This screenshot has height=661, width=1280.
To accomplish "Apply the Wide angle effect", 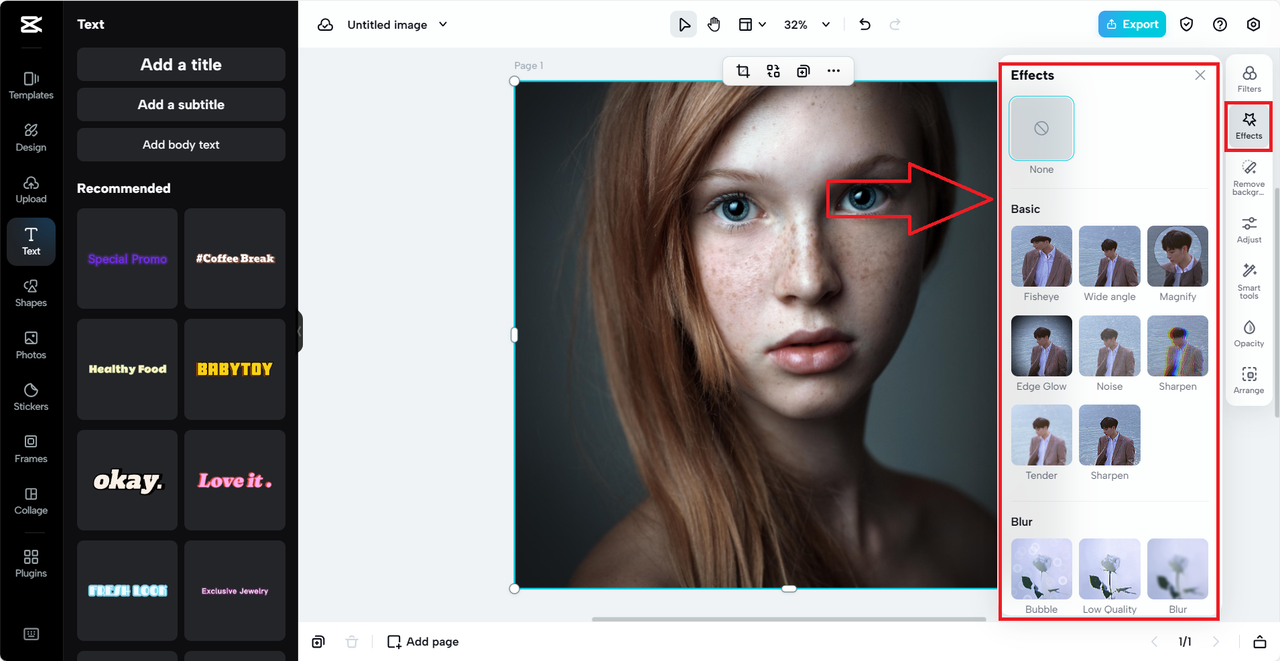I will click(x=1110, y=256).
